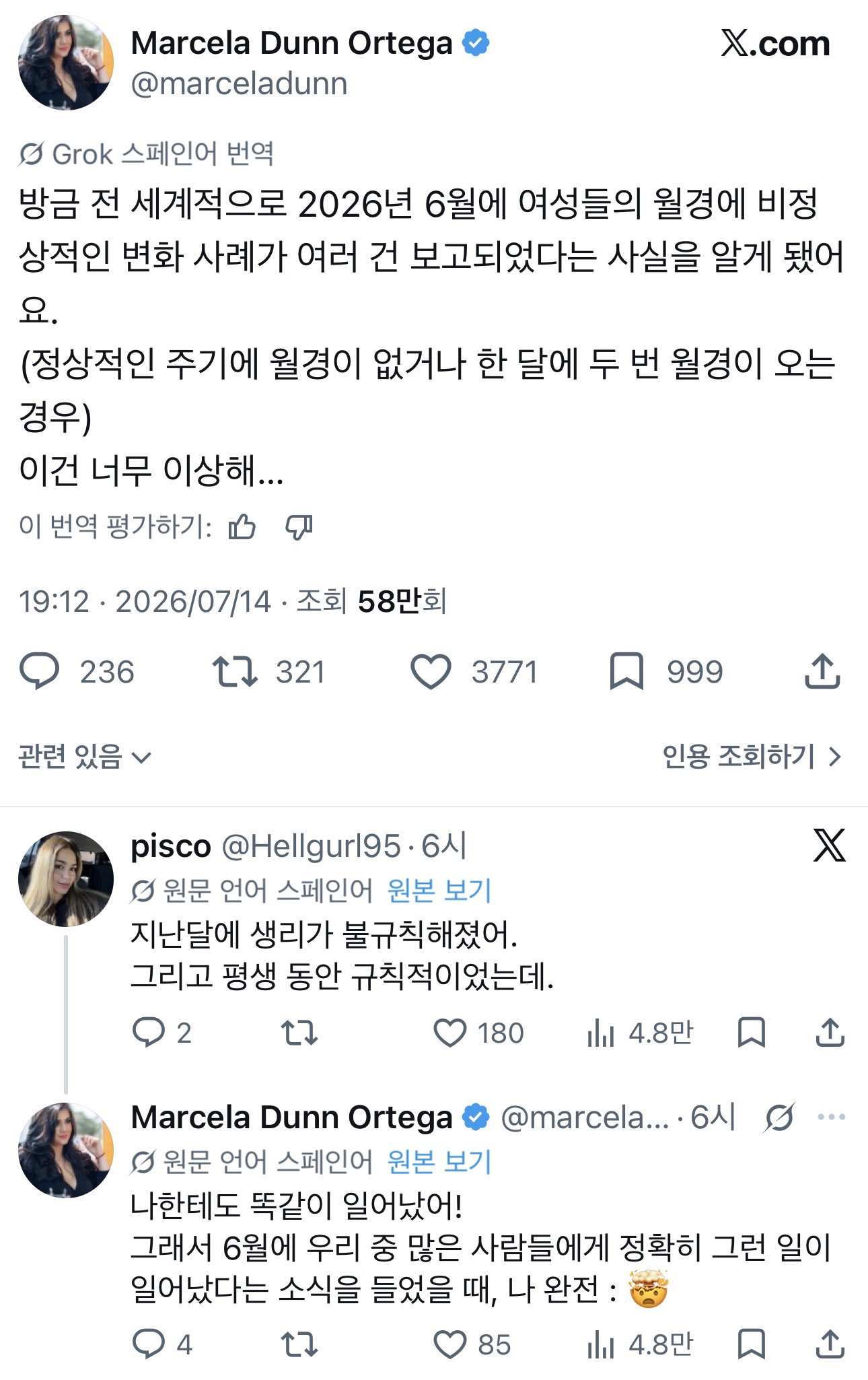868x1380 pixels.
Task: Open the @marceladunn handle
Action: click(x=239, y=84)
